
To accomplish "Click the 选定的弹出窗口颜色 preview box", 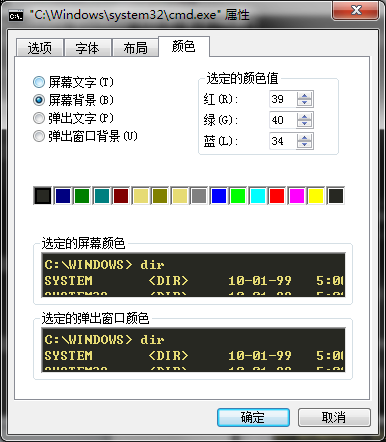I will [x=193, y=350].
